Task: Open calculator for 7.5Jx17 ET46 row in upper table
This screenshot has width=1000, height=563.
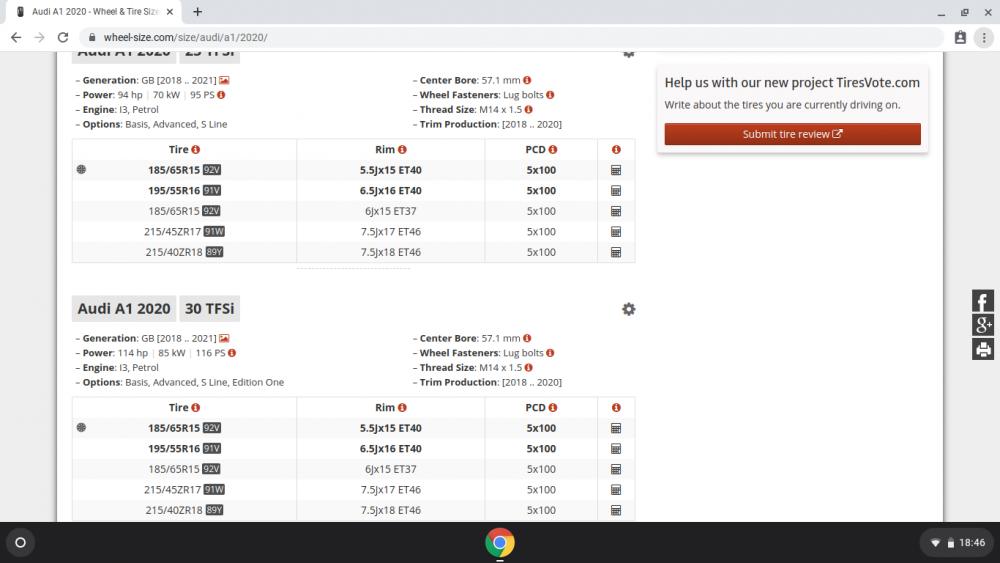Action: click(615, 231)
